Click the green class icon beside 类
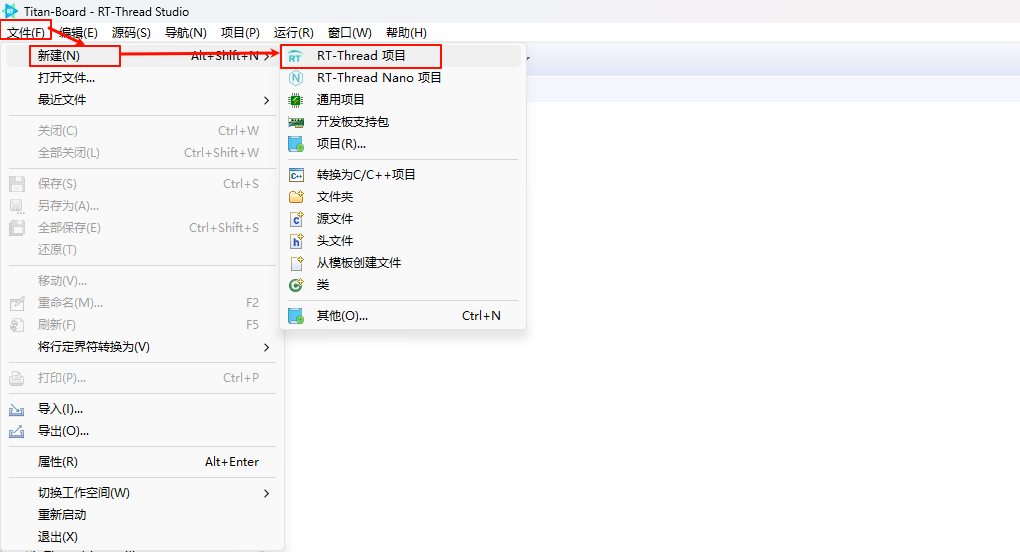Screen dimensions: 1020x552 tap(295, 285)
